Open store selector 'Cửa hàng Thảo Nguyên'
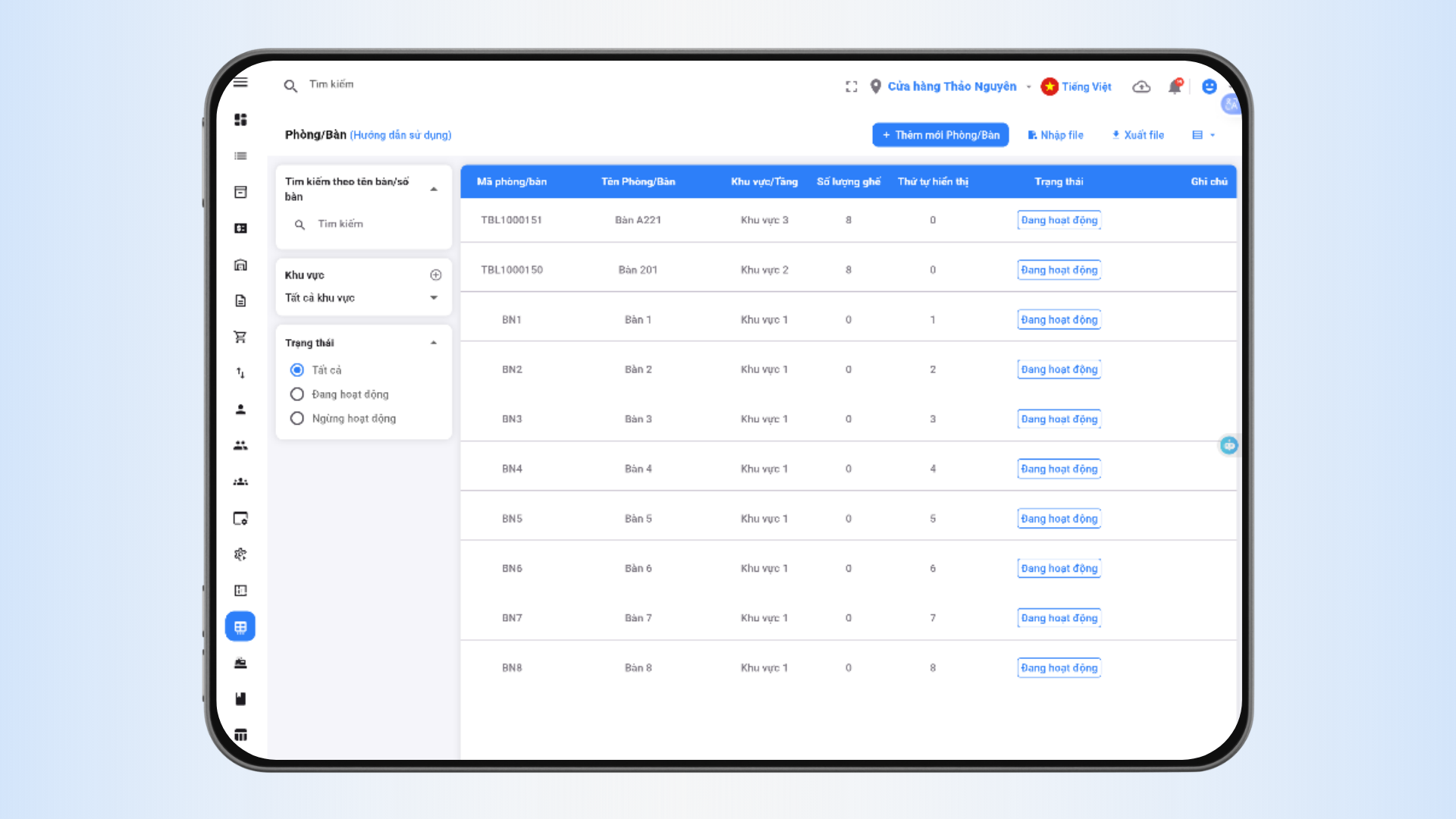 click(x=952, y=86)
